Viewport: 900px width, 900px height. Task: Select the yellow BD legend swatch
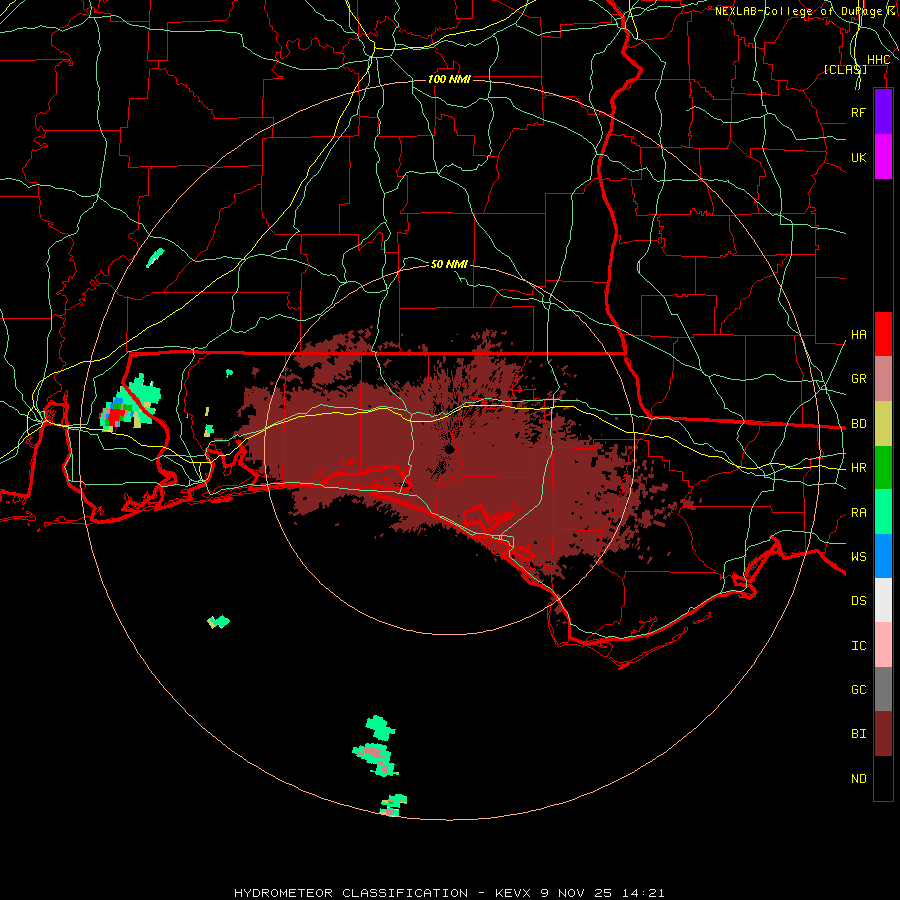(x=883, y=424)
